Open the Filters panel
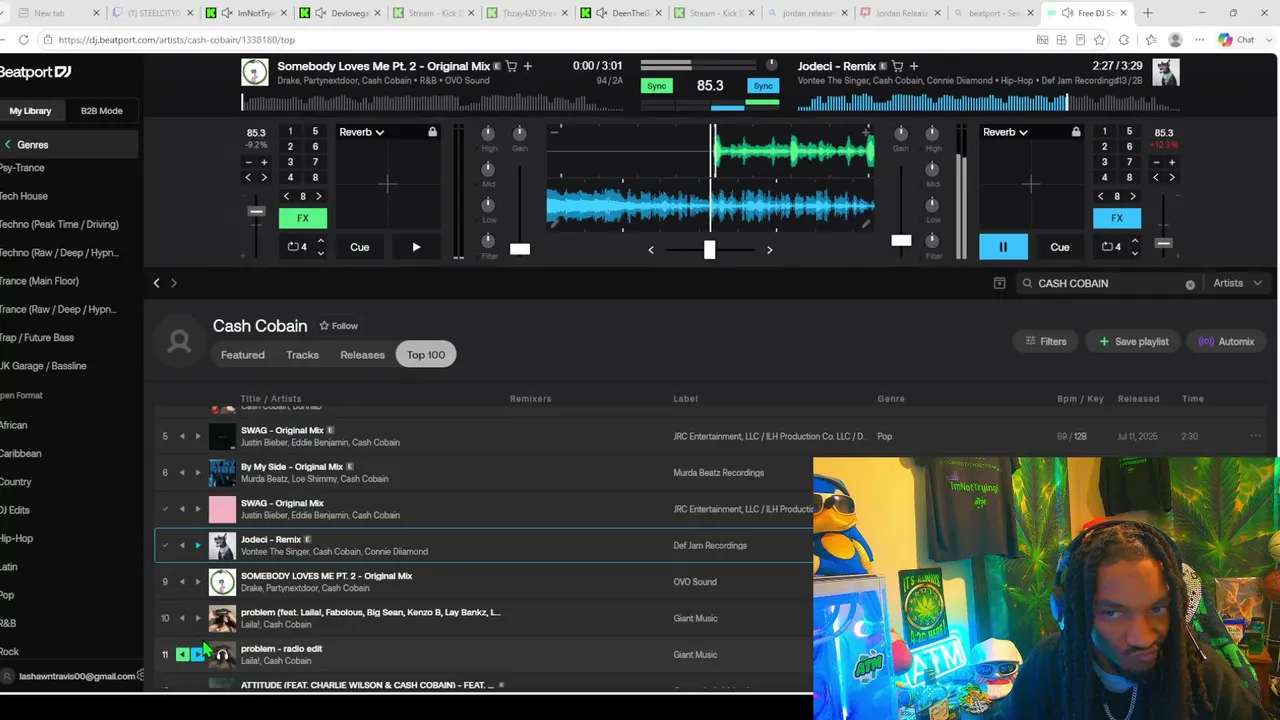The width and height of the screenshot is (1280, 720). coord(1046,341)
